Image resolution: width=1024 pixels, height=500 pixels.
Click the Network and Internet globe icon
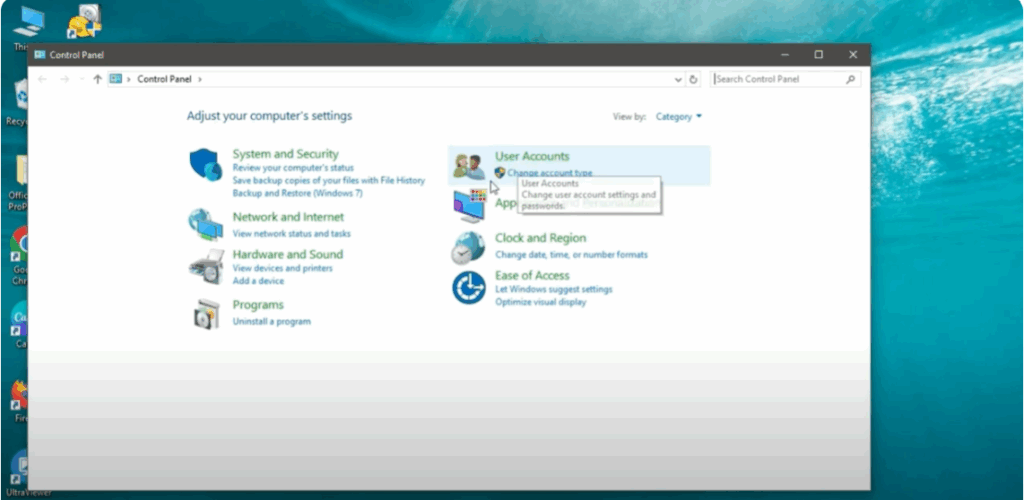pos(206,225)
